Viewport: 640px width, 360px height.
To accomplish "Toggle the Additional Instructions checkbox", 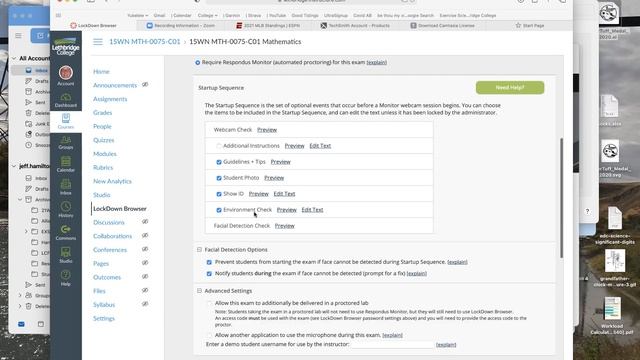I will click(219, 146).
